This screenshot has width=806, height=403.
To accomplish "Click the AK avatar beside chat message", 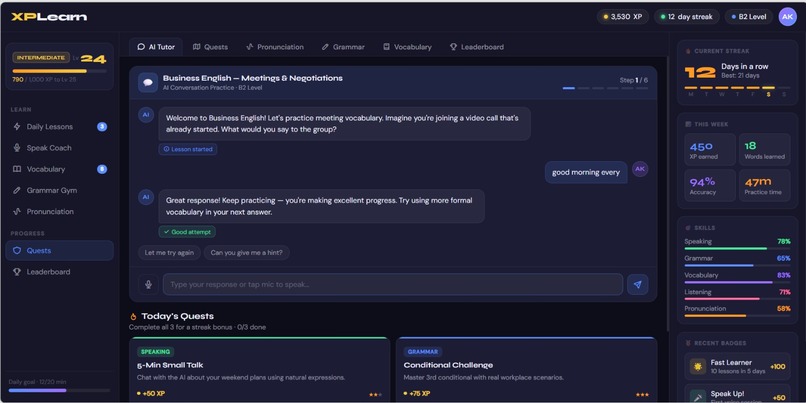I will tap(640, 169).
